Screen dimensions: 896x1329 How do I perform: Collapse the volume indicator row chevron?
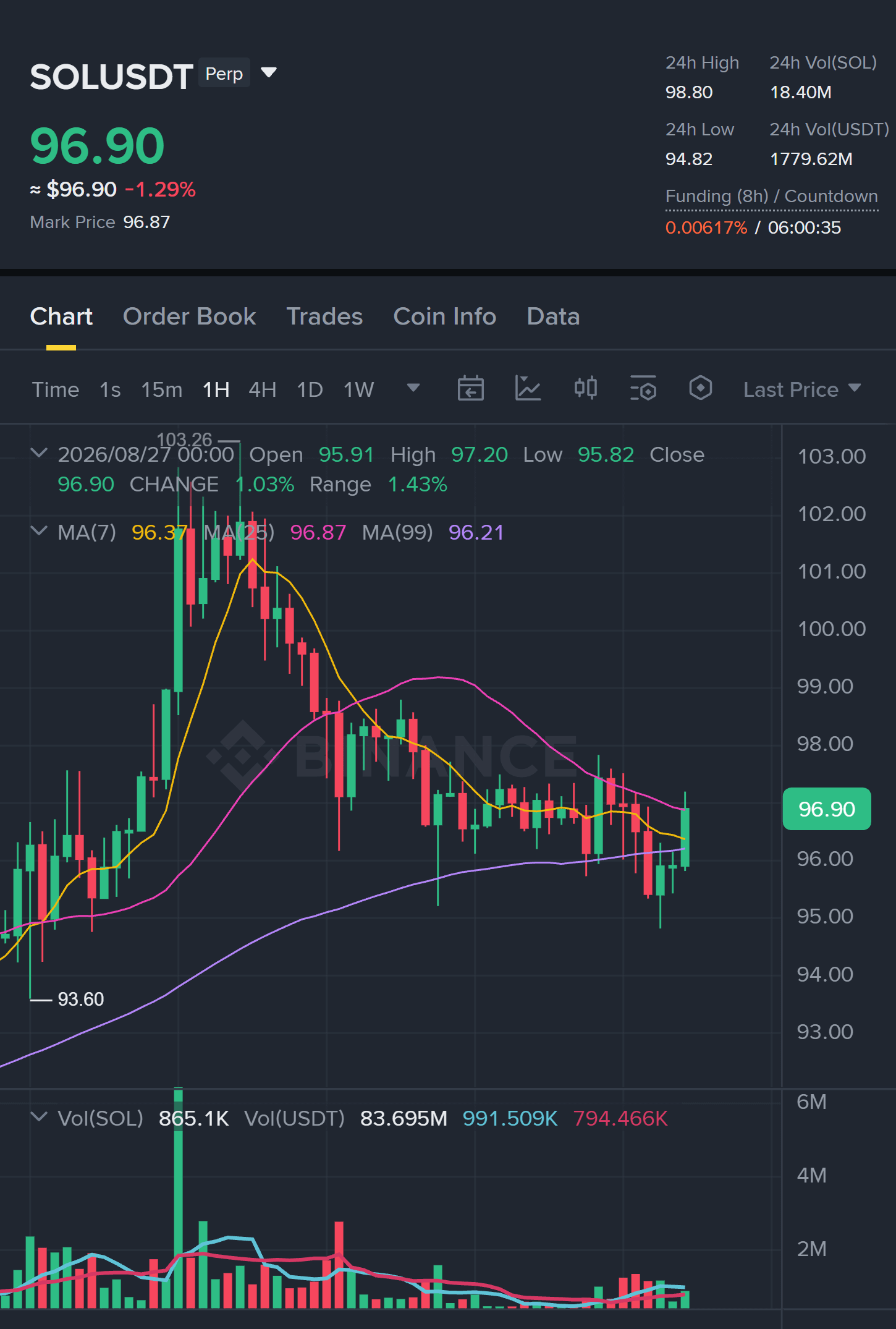(39, 1117)
